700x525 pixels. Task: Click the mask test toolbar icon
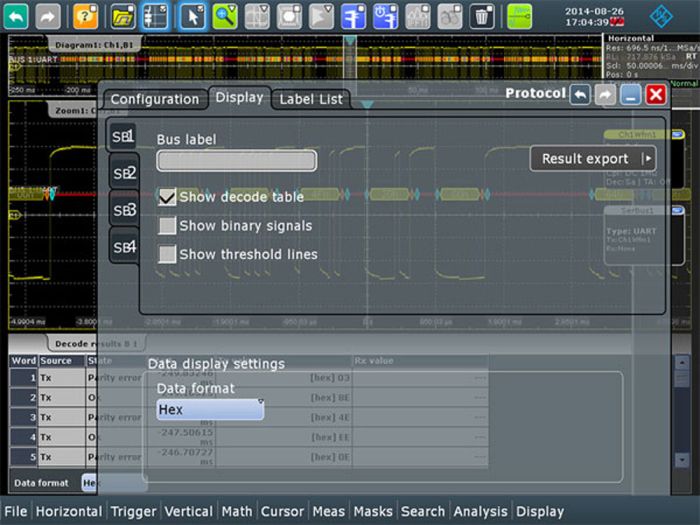coord(289,17)
